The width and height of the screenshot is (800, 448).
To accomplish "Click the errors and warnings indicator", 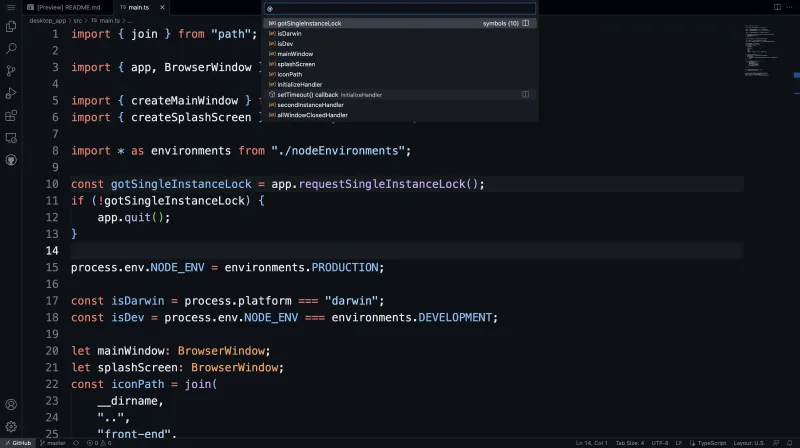I will click(99, 443).
